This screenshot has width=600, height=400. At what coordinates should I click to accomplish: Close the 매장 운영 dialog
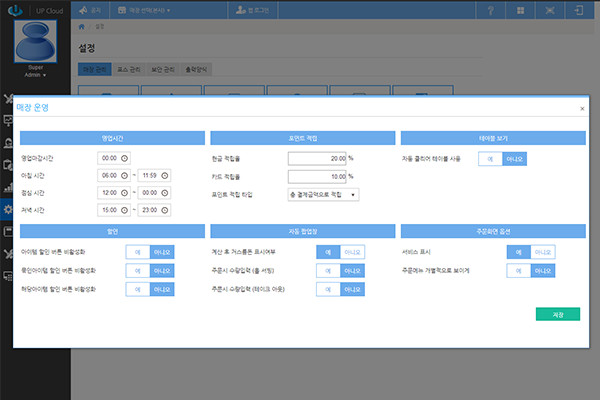point(582,108)
